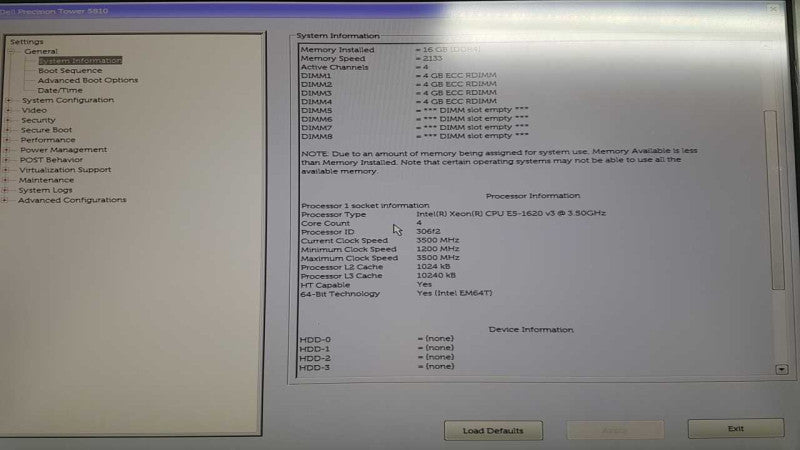Click the Minimum Clock Speed 1200 MHz value
Screen dimensions: 800x450
point(438,249)
